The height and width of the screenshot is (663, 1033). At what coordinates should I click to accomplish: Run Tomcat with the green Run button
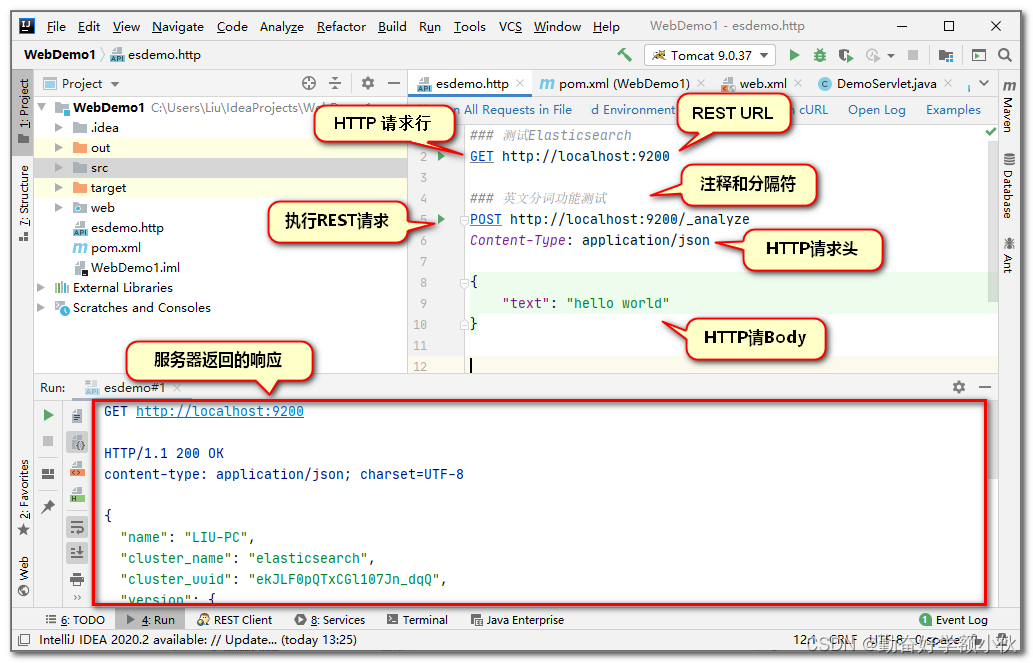click(795, 55)
